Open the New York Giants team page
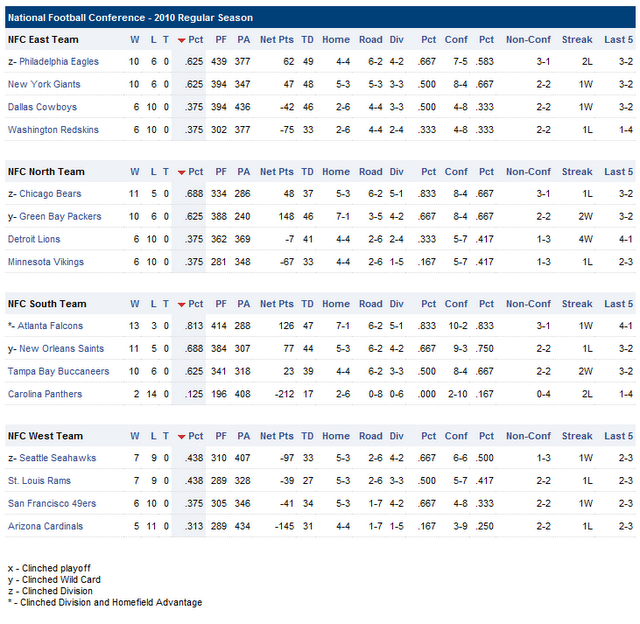 tap(46, 84)
